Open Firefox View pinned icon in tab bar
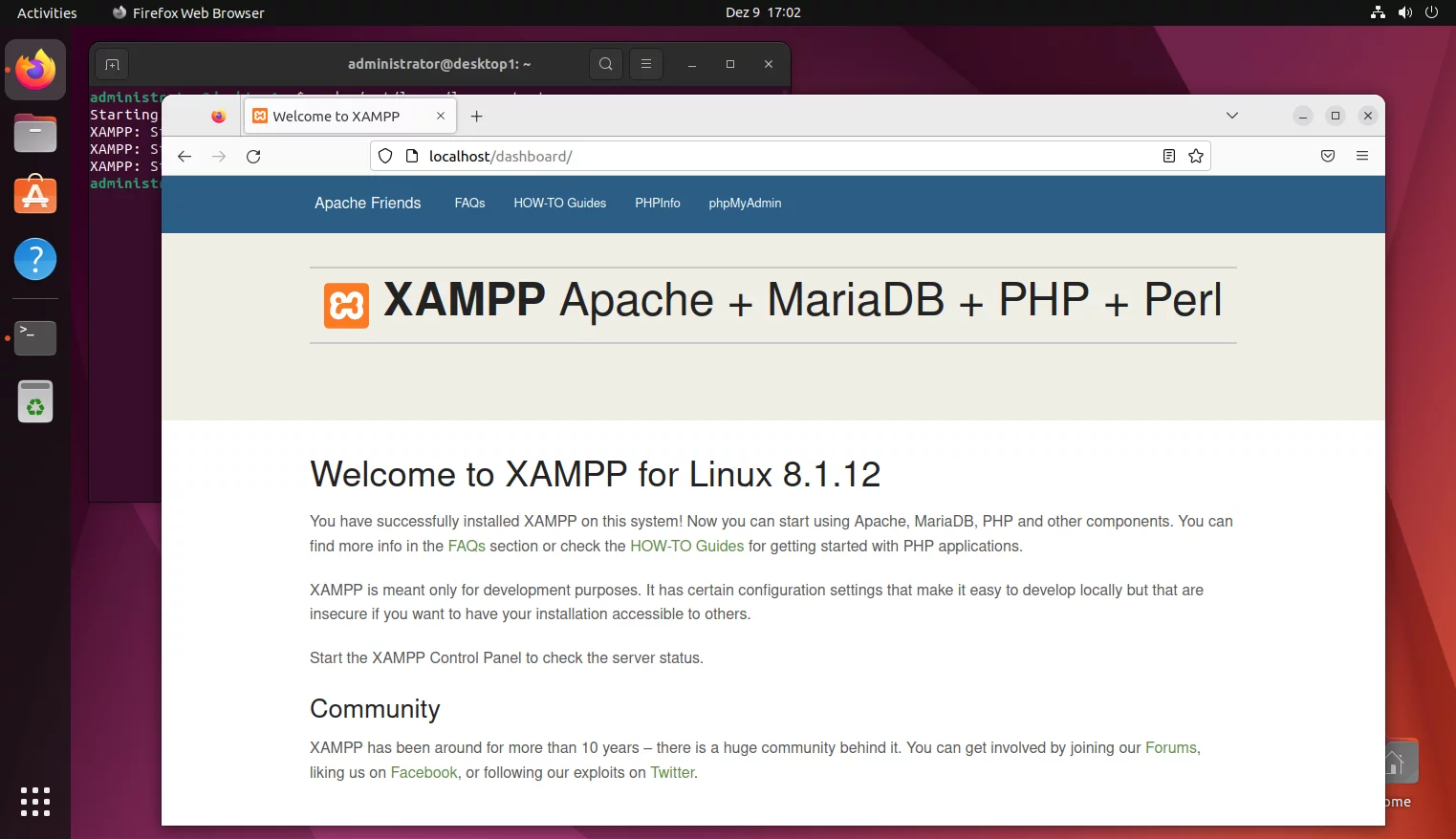 (x=218, y=116)
